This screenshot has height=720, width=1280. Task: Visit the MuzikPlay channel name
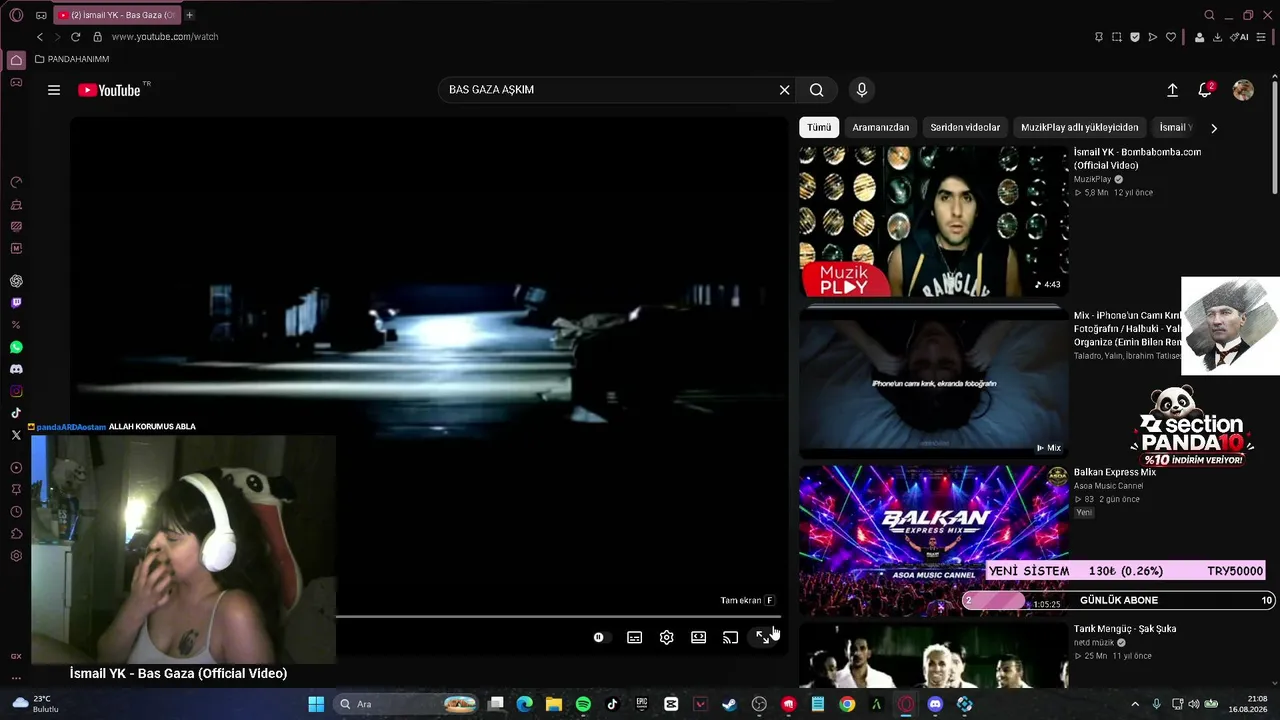(x=1092, y=179)
